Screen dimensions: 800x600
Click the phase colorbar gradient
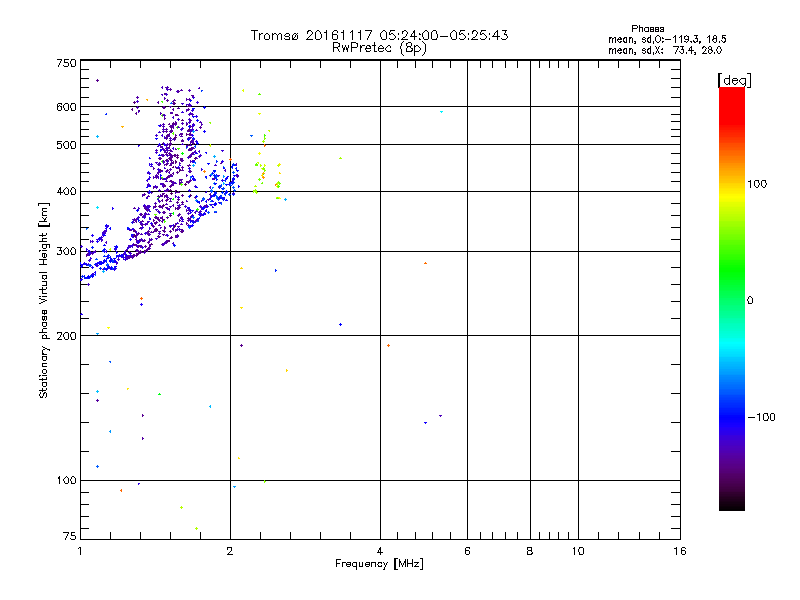(732, 298)
